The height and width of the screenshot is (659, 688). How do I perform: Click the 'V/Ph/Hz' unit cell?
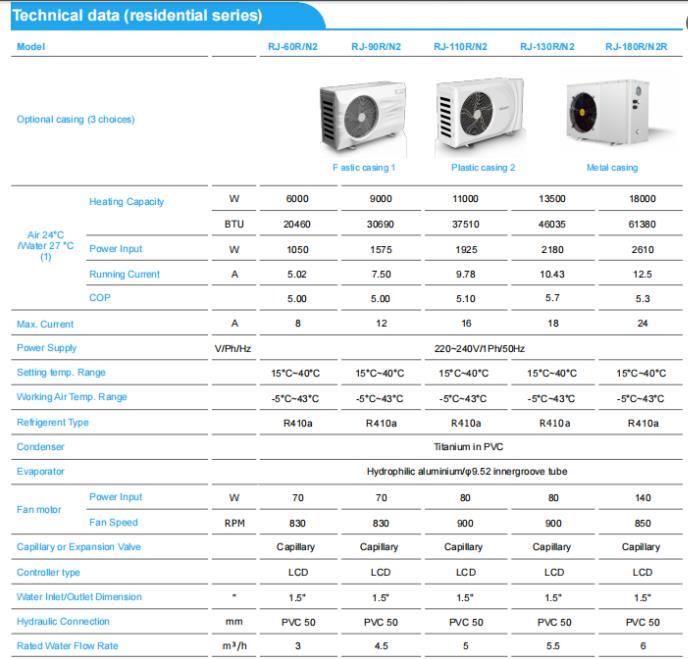click(233, 349)
